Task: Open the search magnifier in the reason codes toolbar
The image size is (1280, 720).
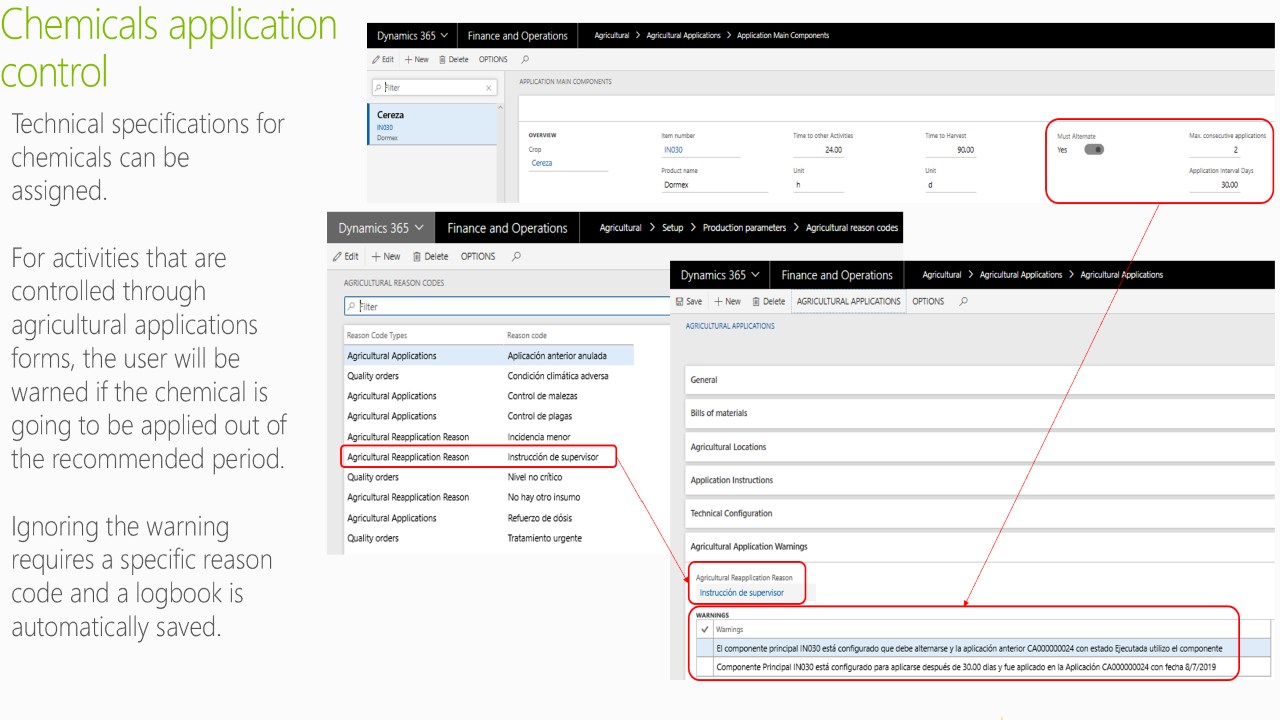Action: tap(516, 257)
